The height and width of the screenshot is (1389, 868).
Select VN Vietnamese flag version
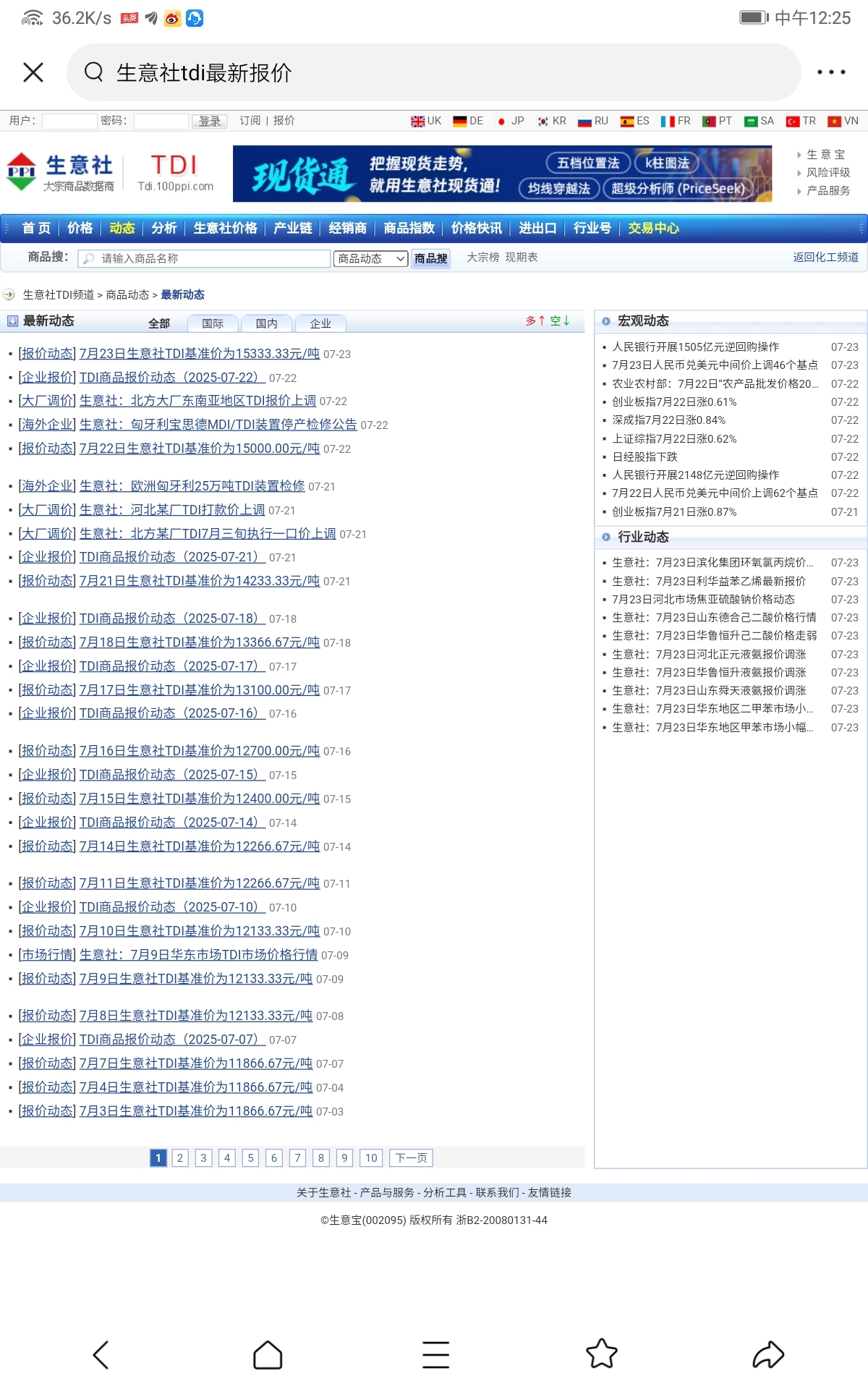click(x=843, y=121)
